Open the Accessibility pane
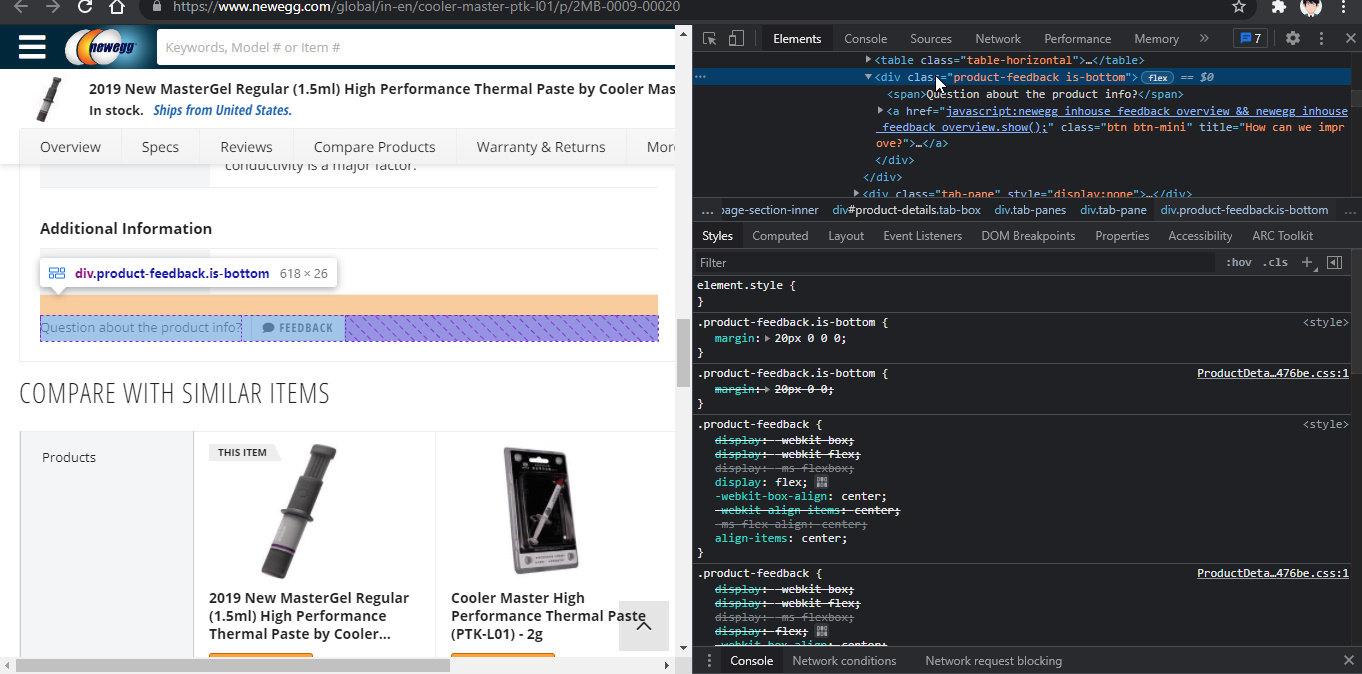Screen dimensions: 1362x674 point(1200,236)
